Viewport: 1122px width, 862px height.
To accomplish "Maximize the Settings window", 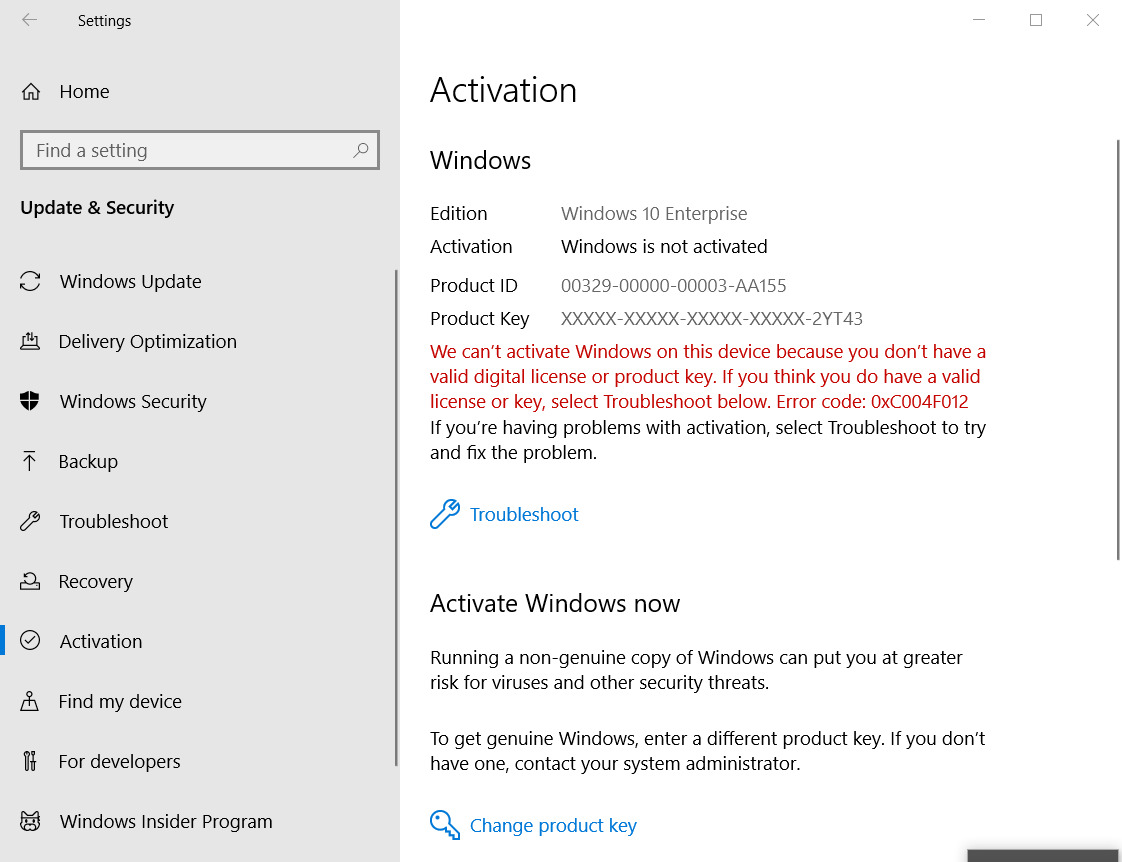I will click(x=1035, y=20).
